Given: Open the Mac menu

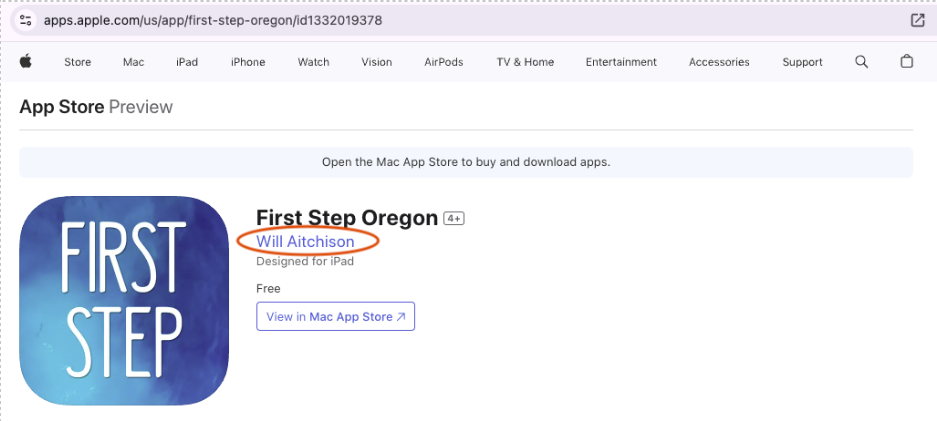Looking at the screenshot, I should pyautogui.click(x=133, y=62).
